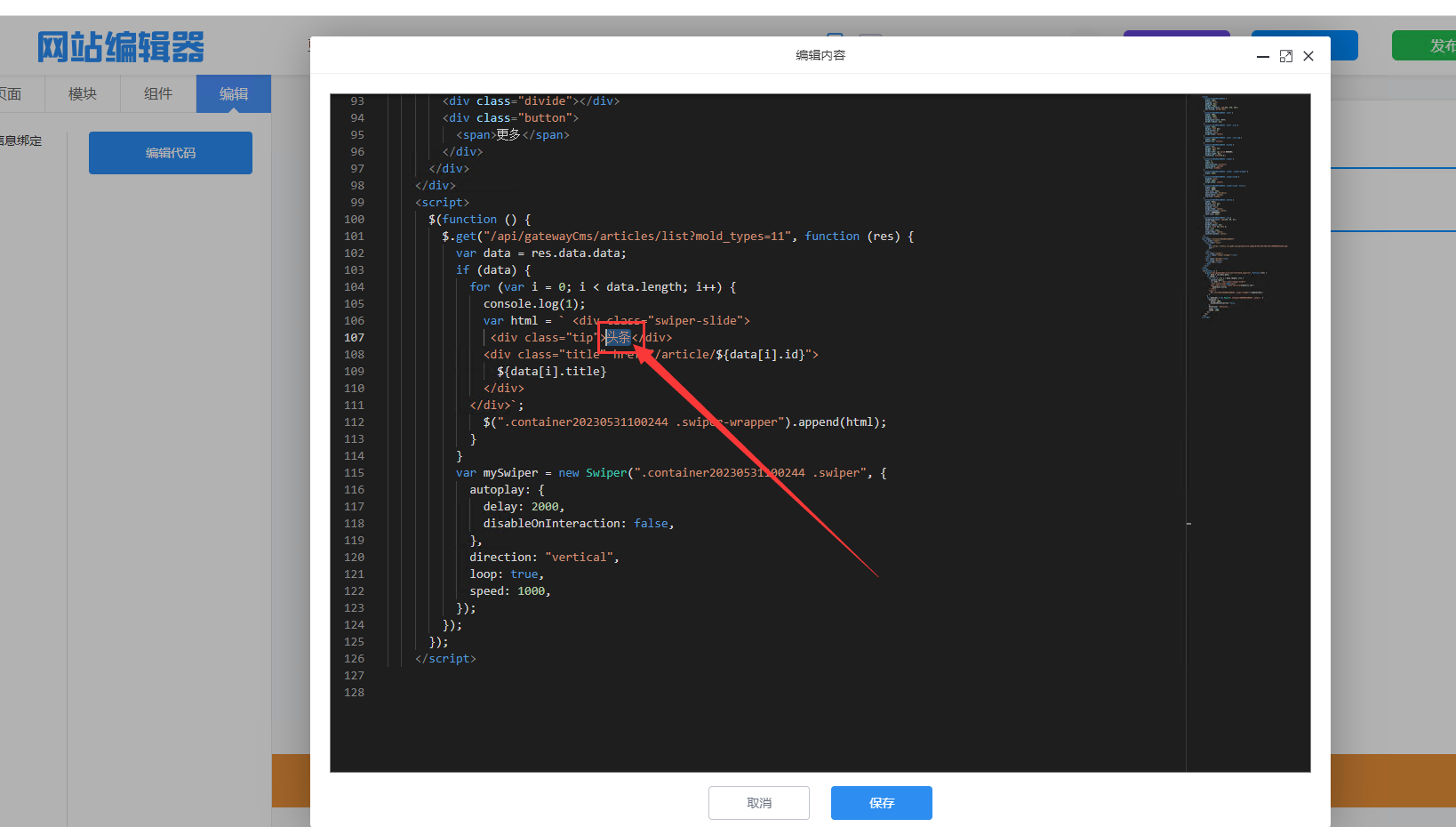Click line number 93 in the gutter

point(357,101)
